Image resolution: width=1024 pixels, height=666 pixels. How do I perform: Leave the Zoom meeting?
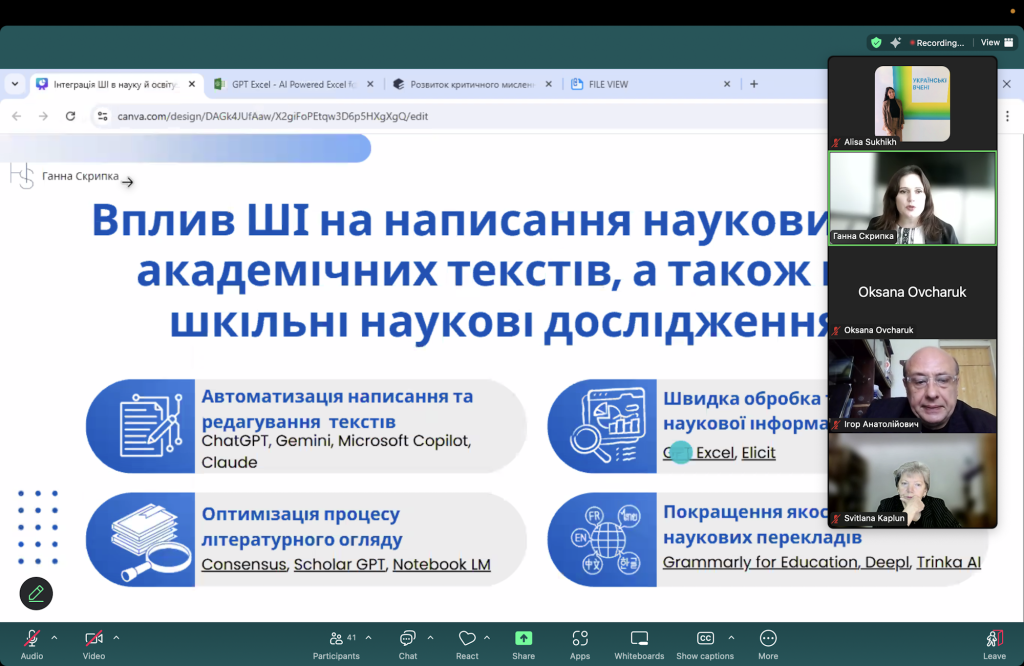point(994,644)
